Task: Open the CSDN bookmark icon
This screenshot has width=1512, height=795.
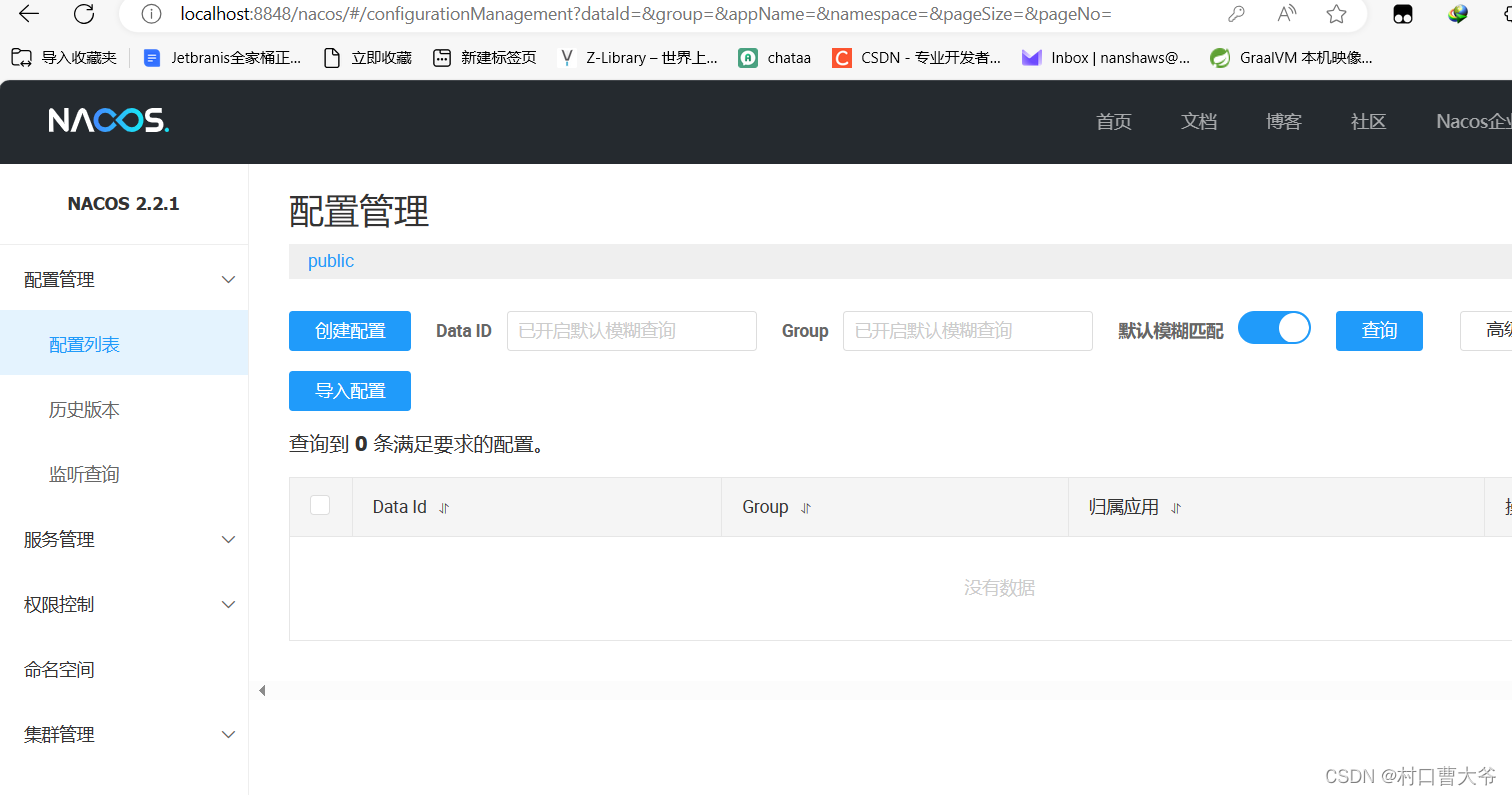Action: [841, 57]
